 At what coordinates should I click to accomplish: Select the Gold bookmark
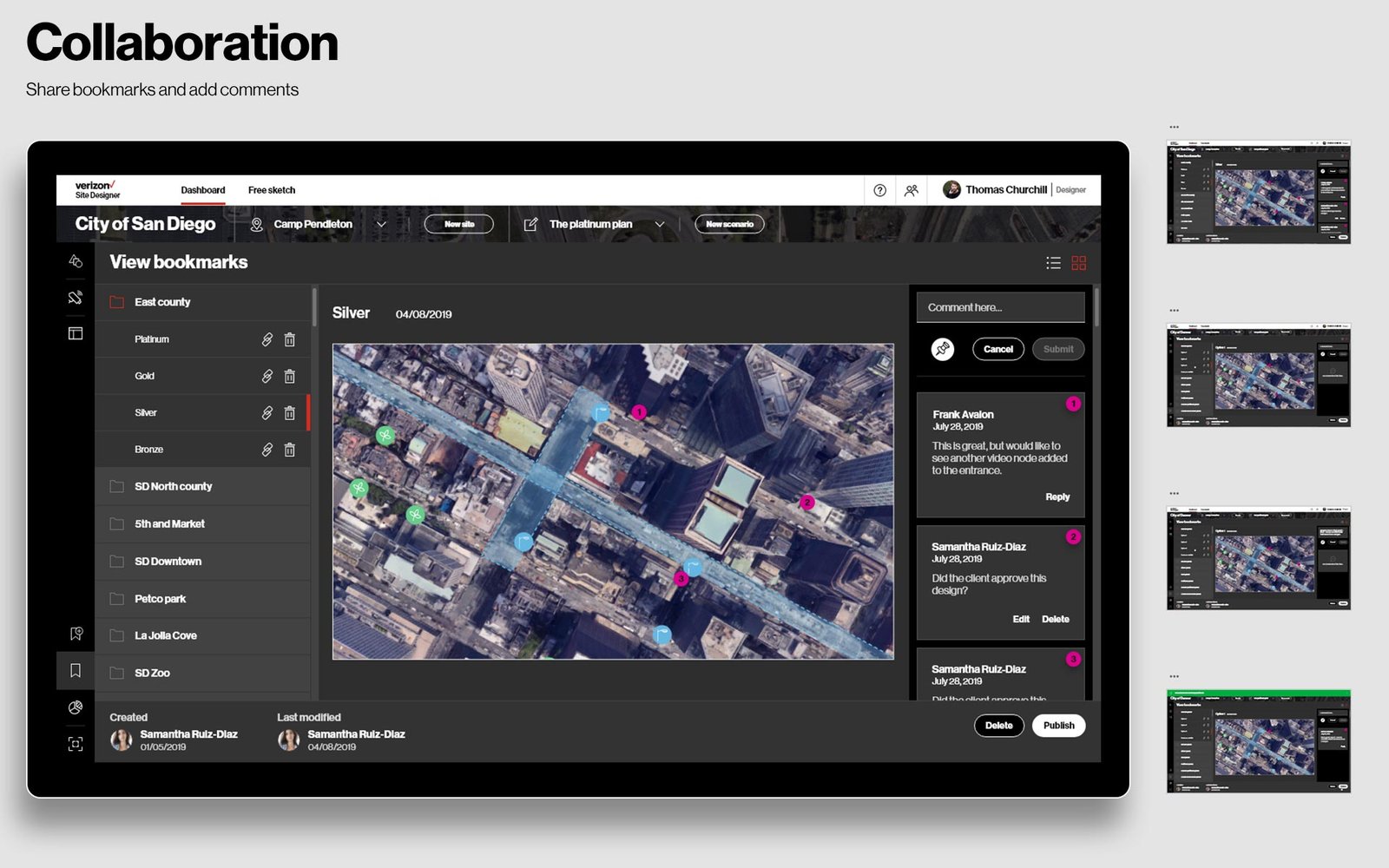144,376
